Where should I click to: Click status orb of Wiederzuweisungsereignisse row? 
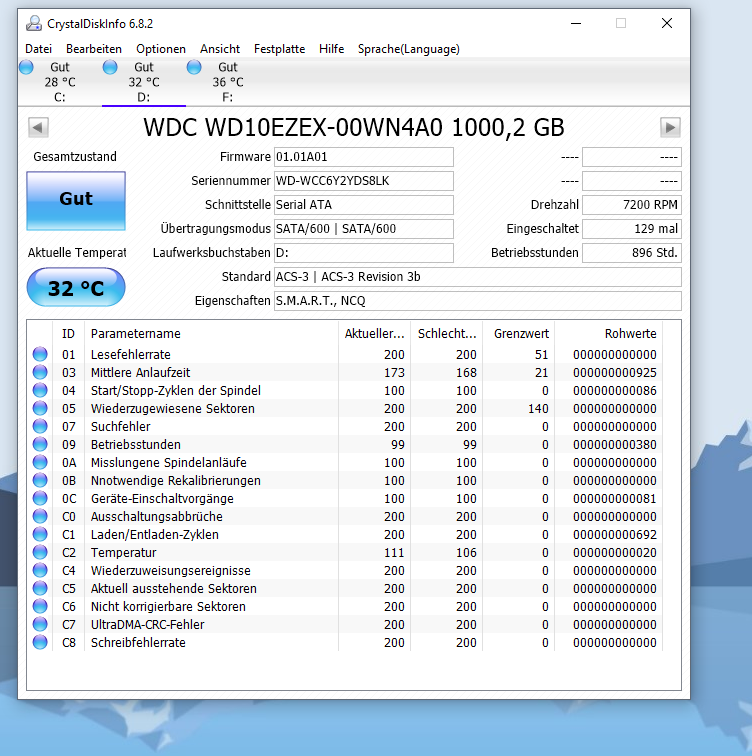pyautogui.click(x=40, y=570)
